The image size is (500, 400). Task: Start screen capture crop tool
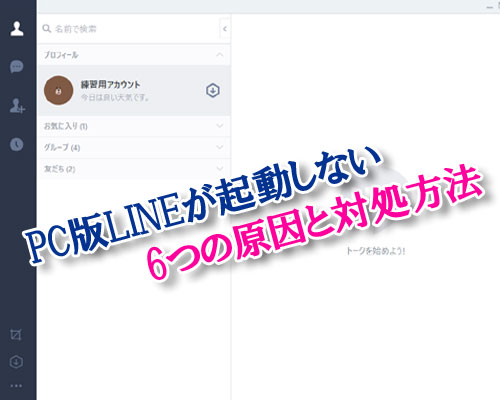click(16, 335)
